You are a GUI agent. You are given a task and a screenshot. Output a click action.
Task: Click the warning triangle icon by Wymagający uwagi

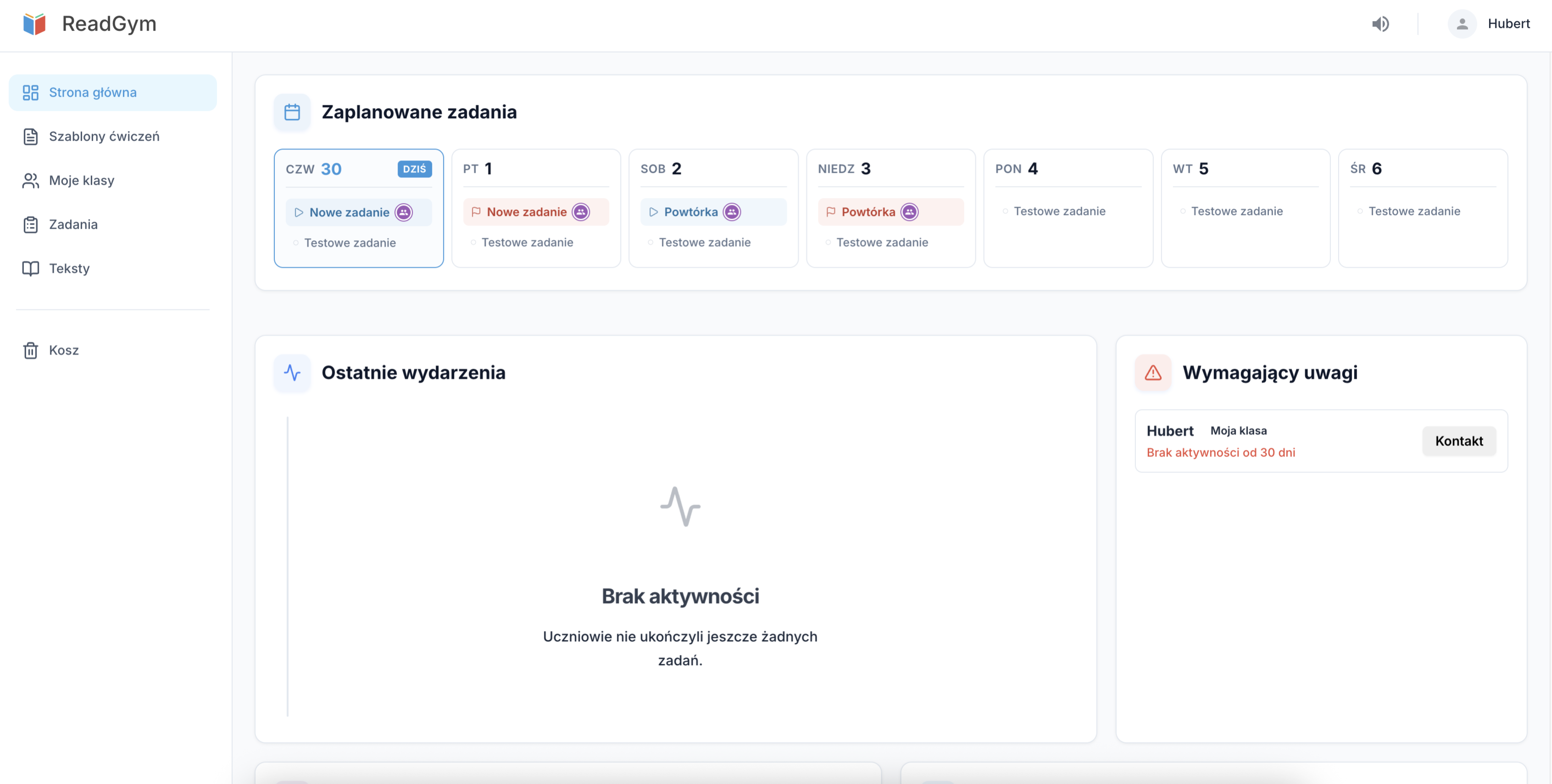(1153, 373)
